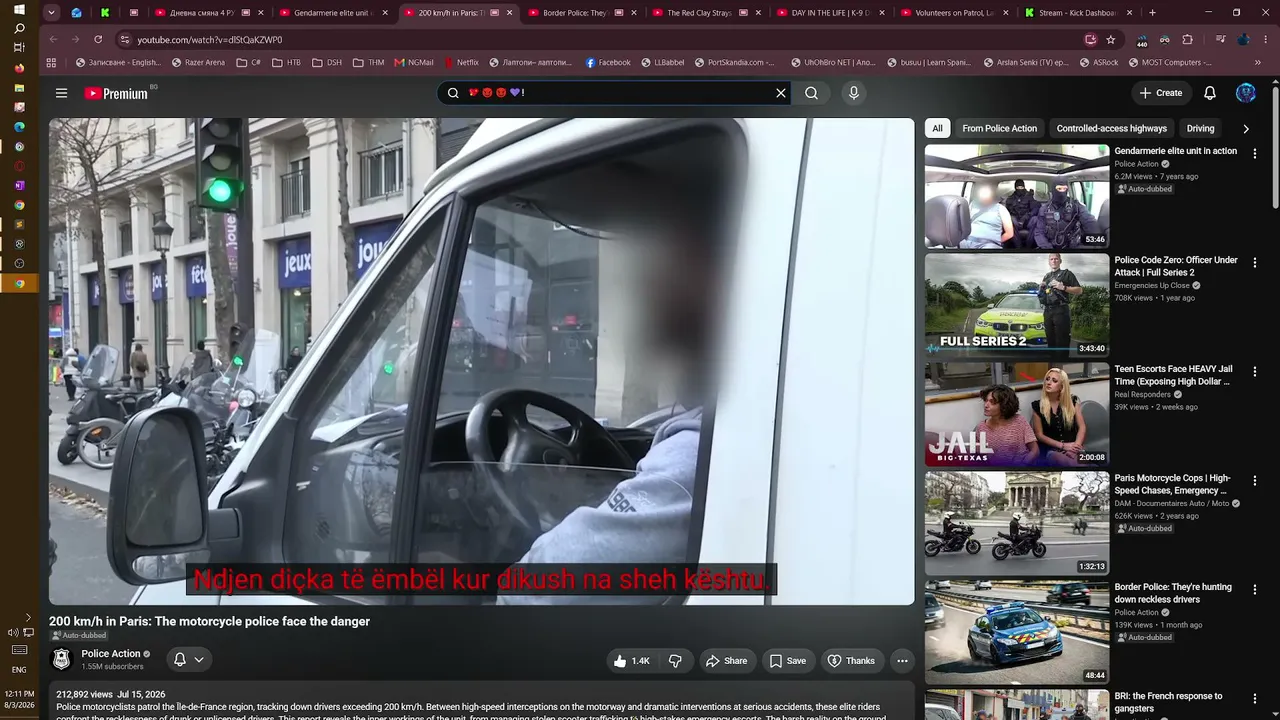Open Windows taskbar search
1280x720 pixels.
pyautogui.click(x=19, y=28)
